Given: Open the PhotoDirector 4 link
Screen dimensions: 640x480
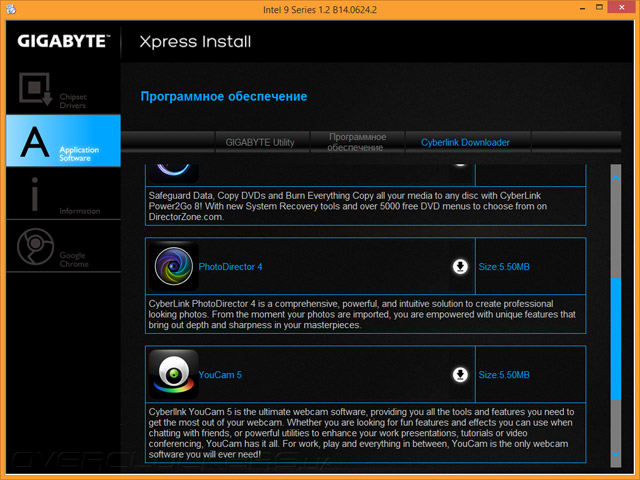Looking at the screenshot, I should [230, 267].
